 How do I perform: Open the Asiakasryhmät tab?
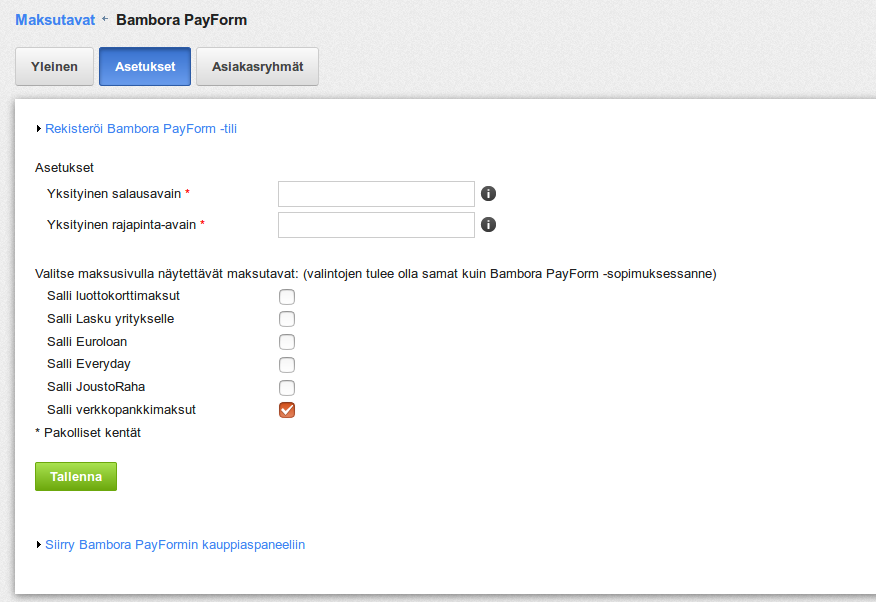[x=258, y=66]
